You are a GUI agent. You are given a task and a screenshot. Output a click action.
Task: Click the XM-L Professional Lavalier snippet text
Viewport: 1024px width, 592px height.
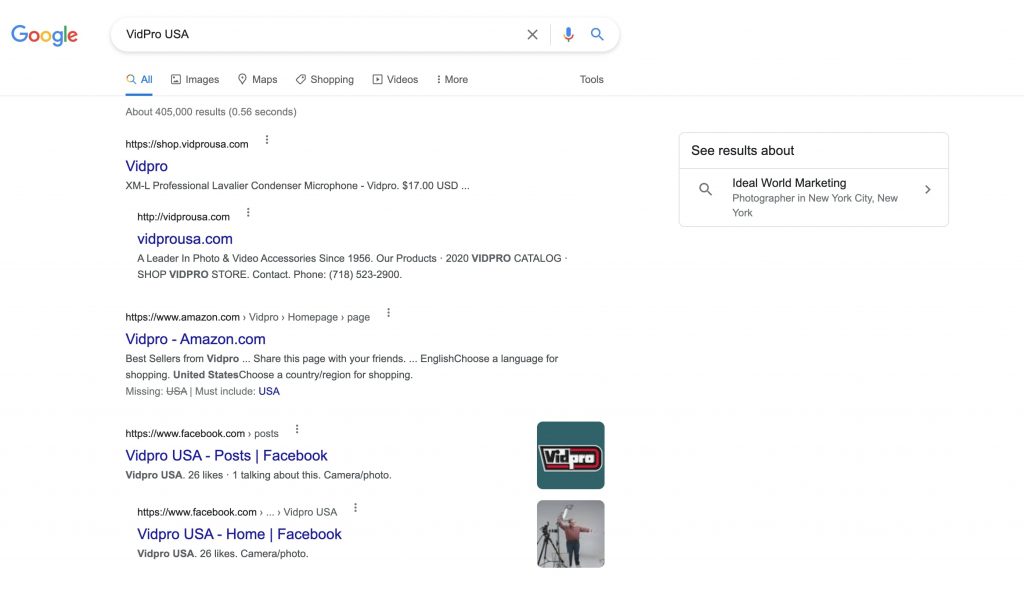tap(297, 186)
